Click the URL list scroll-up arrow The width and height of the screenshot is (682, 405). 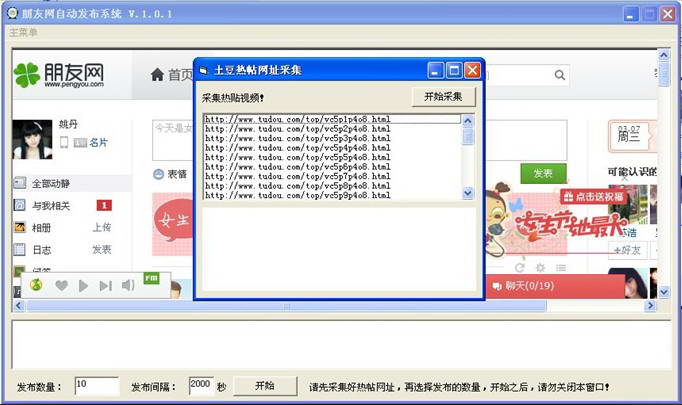coord(468,120)
